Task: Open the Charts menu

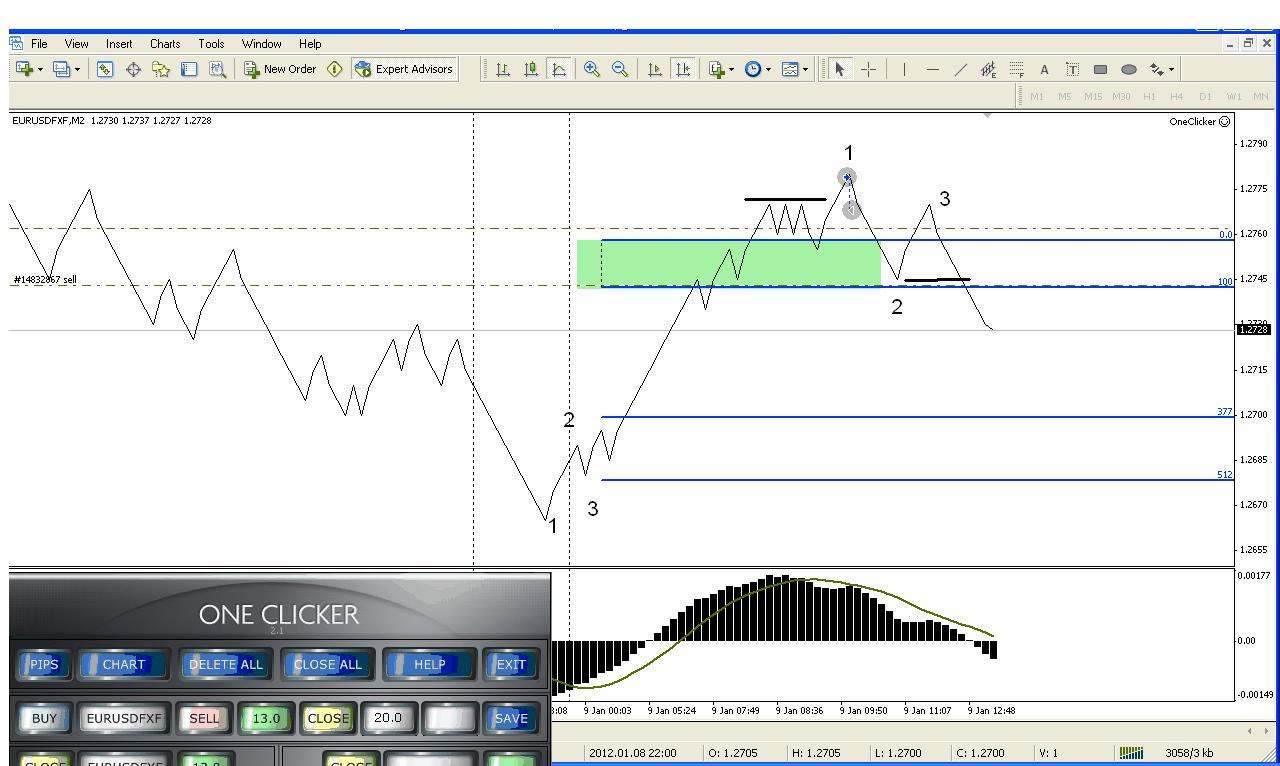Action: click(x=165, y=44)
